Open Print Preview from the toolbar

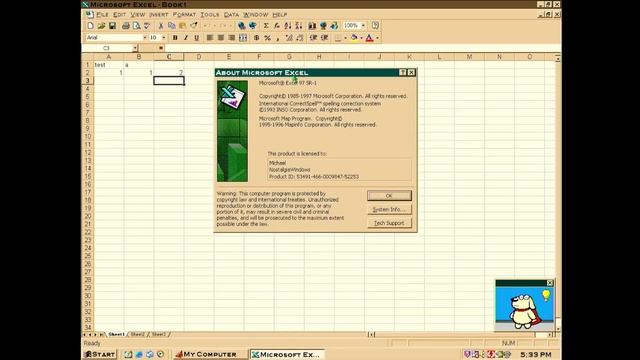click(137, 26)
